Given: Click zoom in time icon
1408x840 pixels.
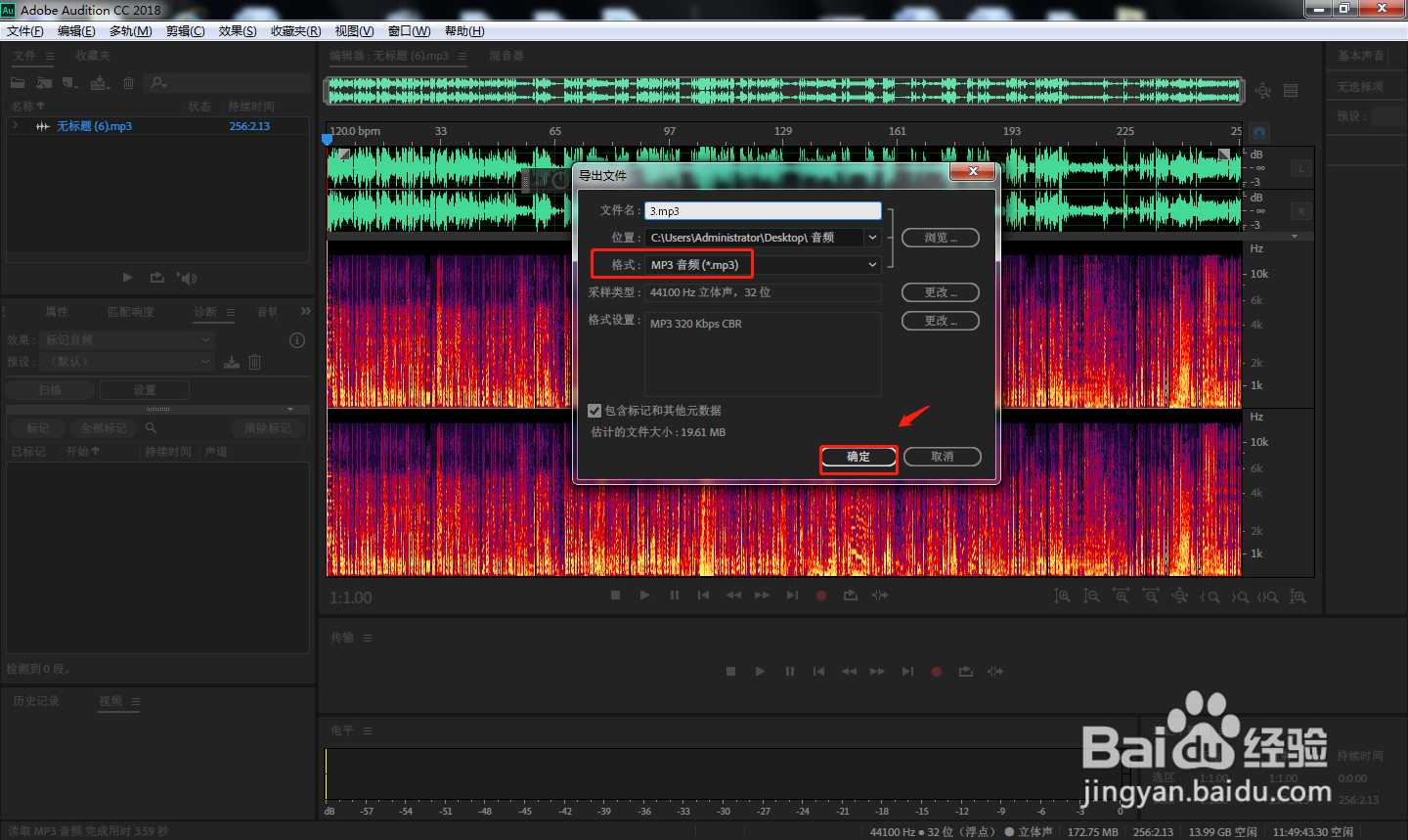Looking at the screenshot, I should 1121,596.
